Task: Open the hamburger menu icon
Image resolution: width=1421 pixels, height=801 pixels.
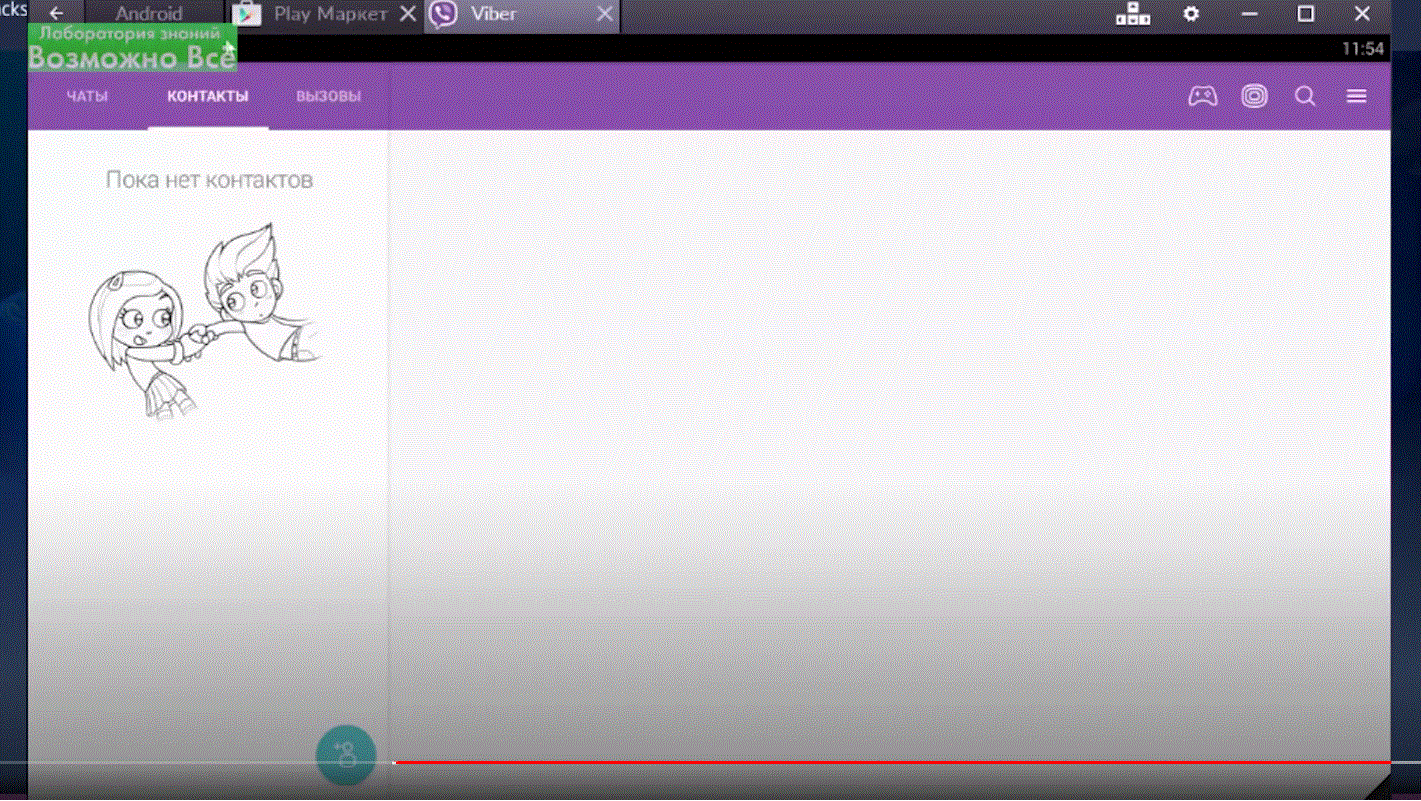Action: click(1356, 96)
